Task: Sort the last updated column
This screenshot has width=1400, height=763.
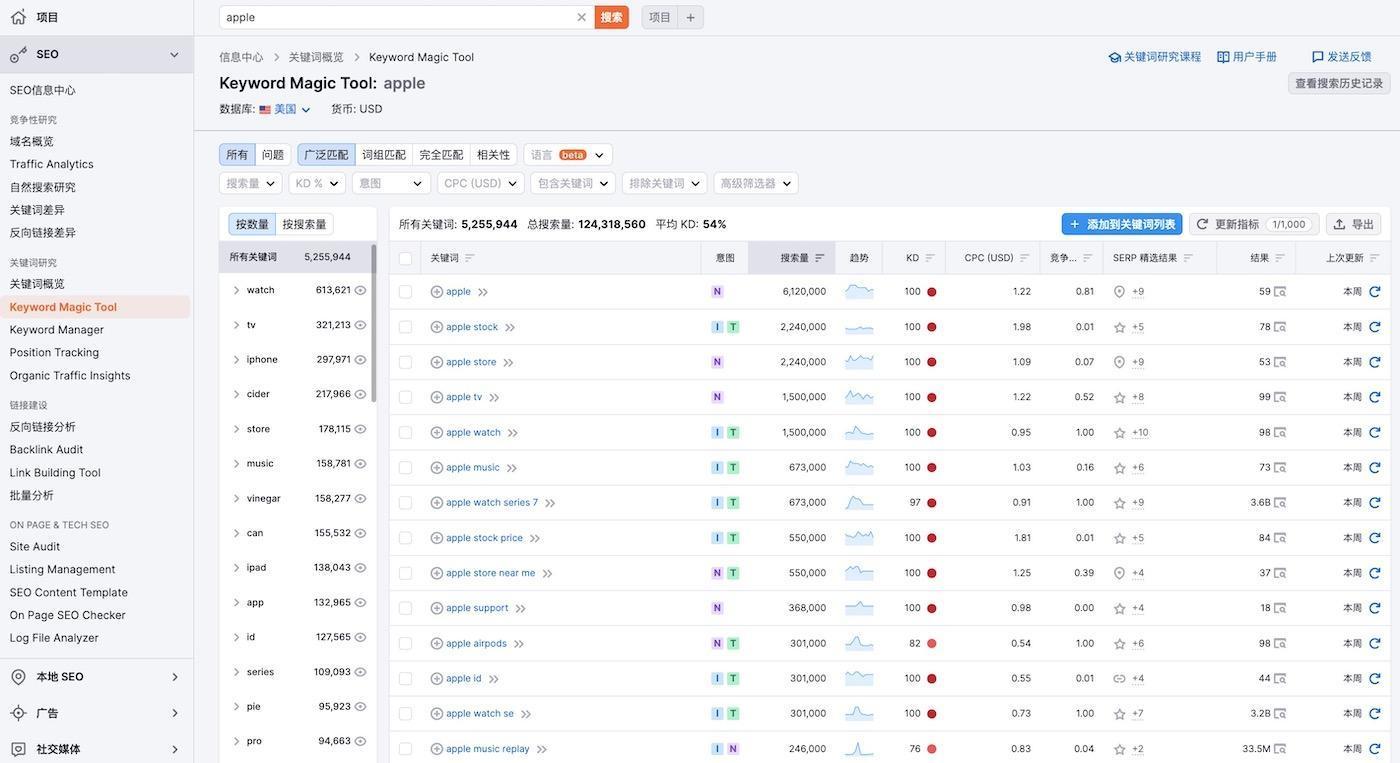Action: 1375,258
